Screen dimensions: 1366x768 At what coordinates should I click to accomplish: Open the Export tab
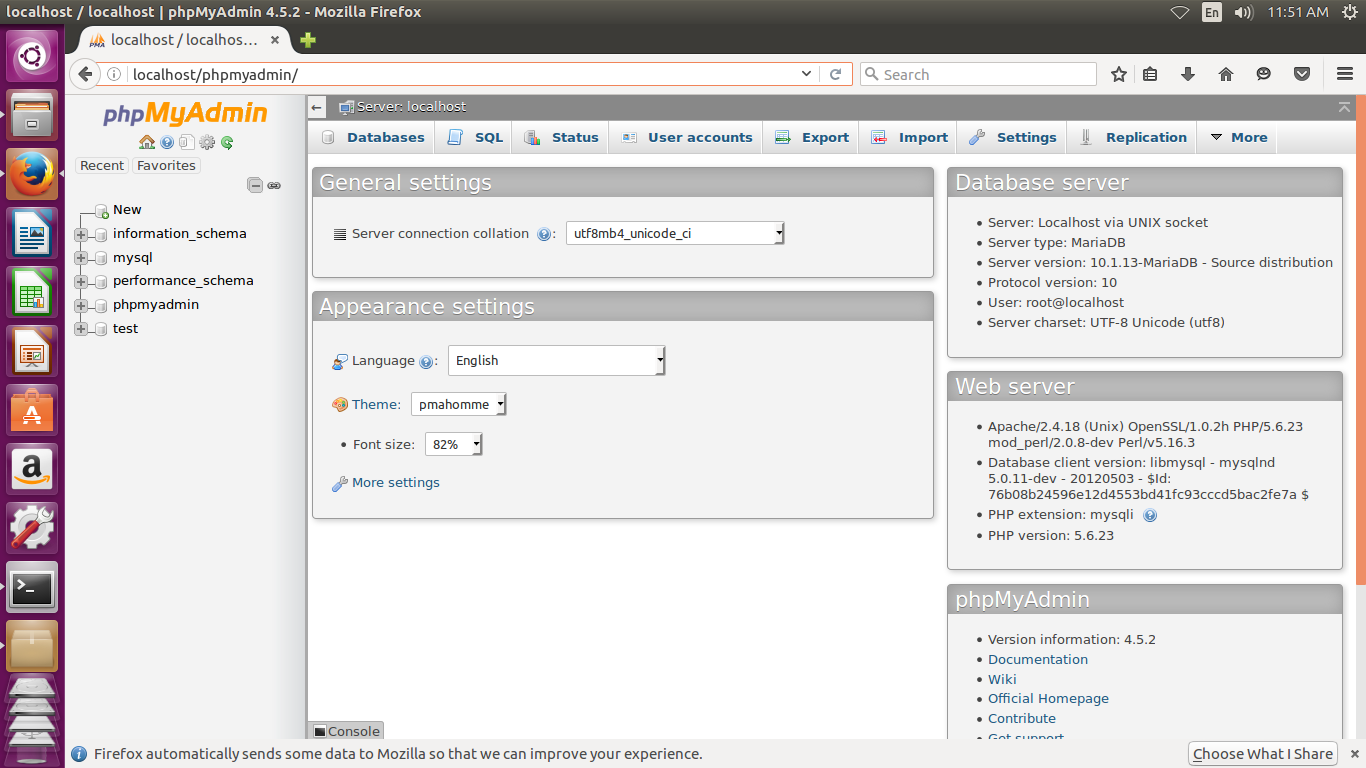(x=812, y=138)
